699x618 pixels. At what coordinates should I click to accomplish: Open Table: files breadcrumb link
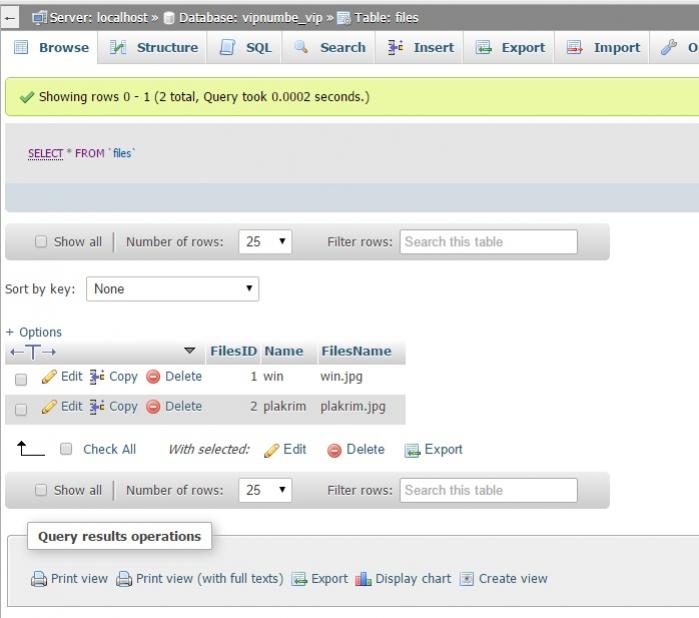point(387,17)
